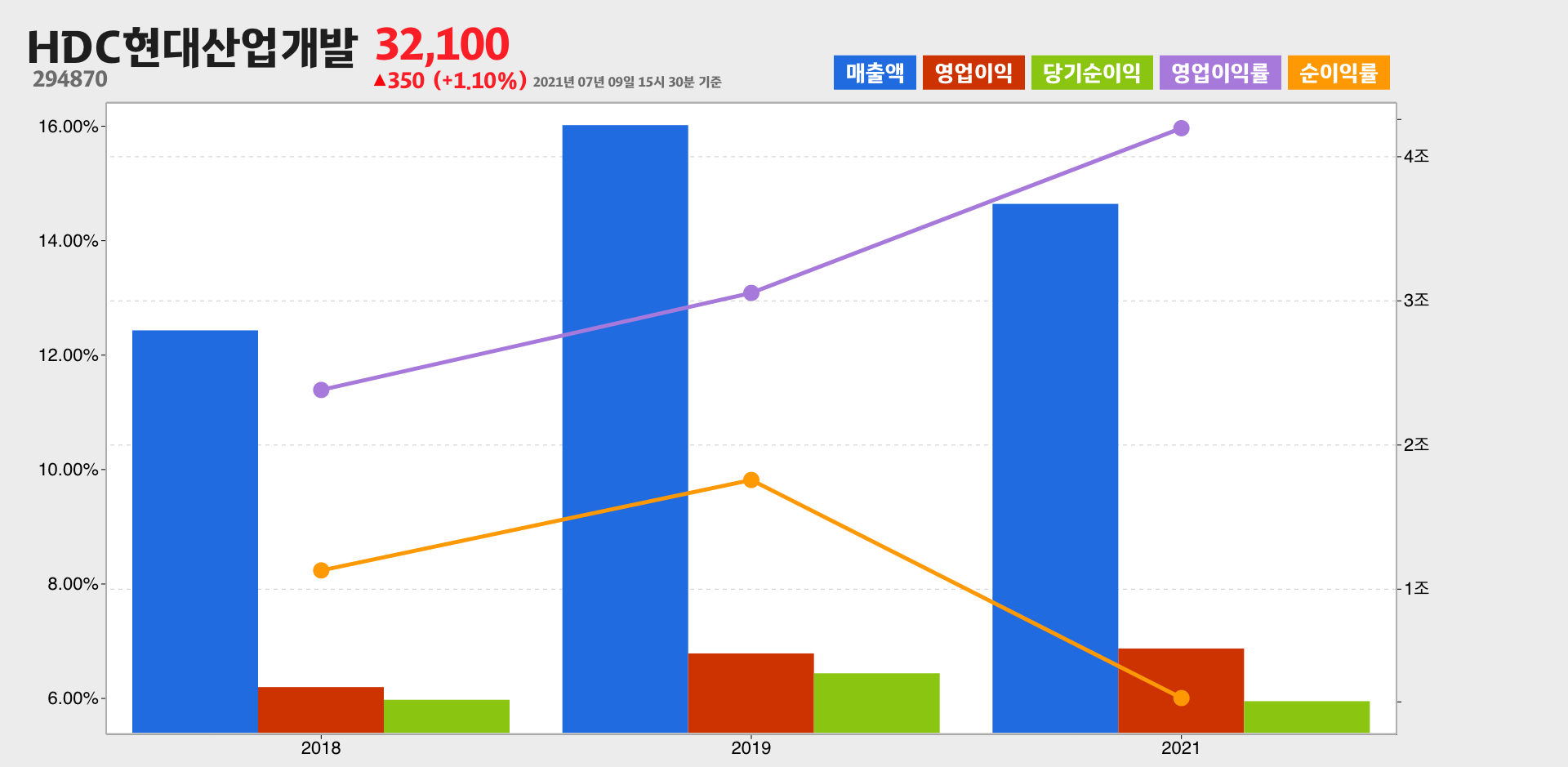The image size is (1568, 767).
Task: Click the 14.00% axis label
Action: [x=69, y=241]
